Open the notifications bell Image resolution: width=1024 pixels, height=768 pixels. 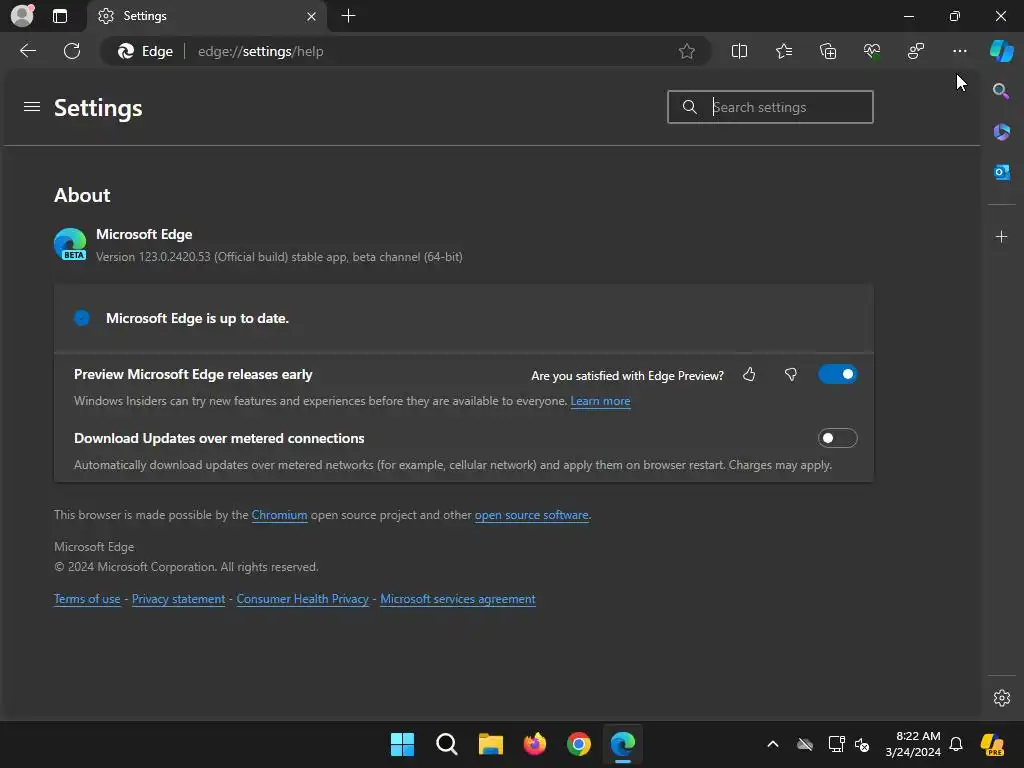click(956, 744)
